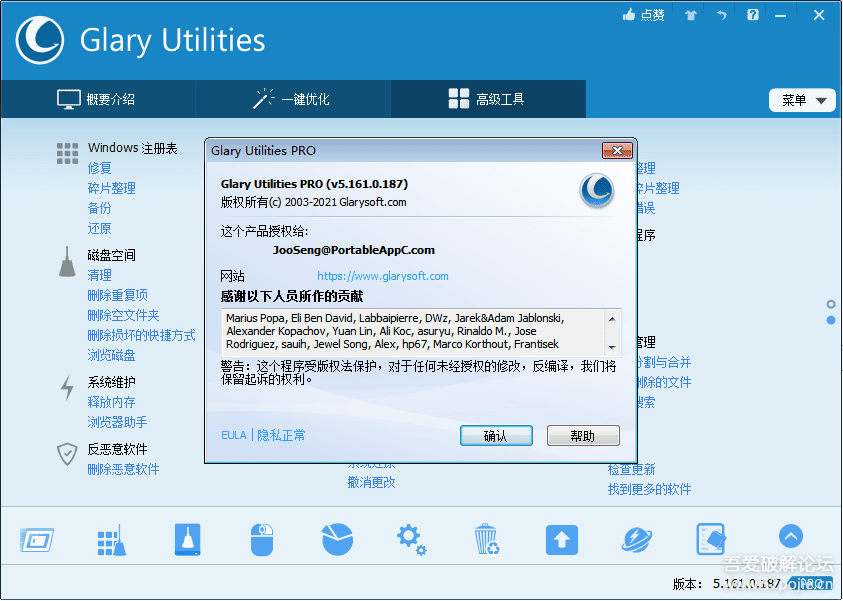The width and height of the screenshot is (843, 601).
Task: Launch the registry cleaner grid-and-broom dock icon
Action: coord(112,540)
